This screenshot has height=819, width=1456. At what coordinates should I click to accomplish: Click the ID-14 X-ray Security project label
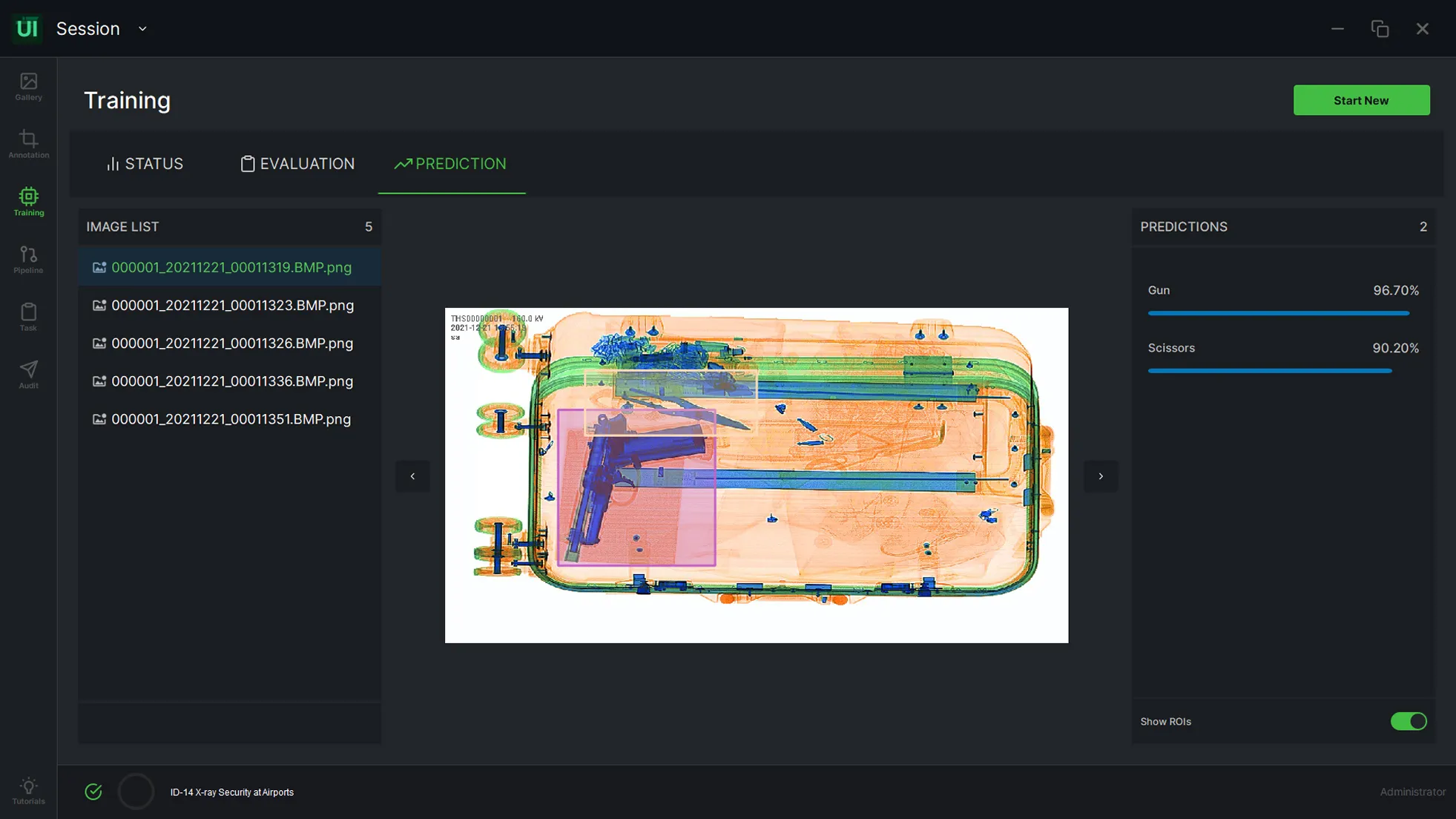232,792
